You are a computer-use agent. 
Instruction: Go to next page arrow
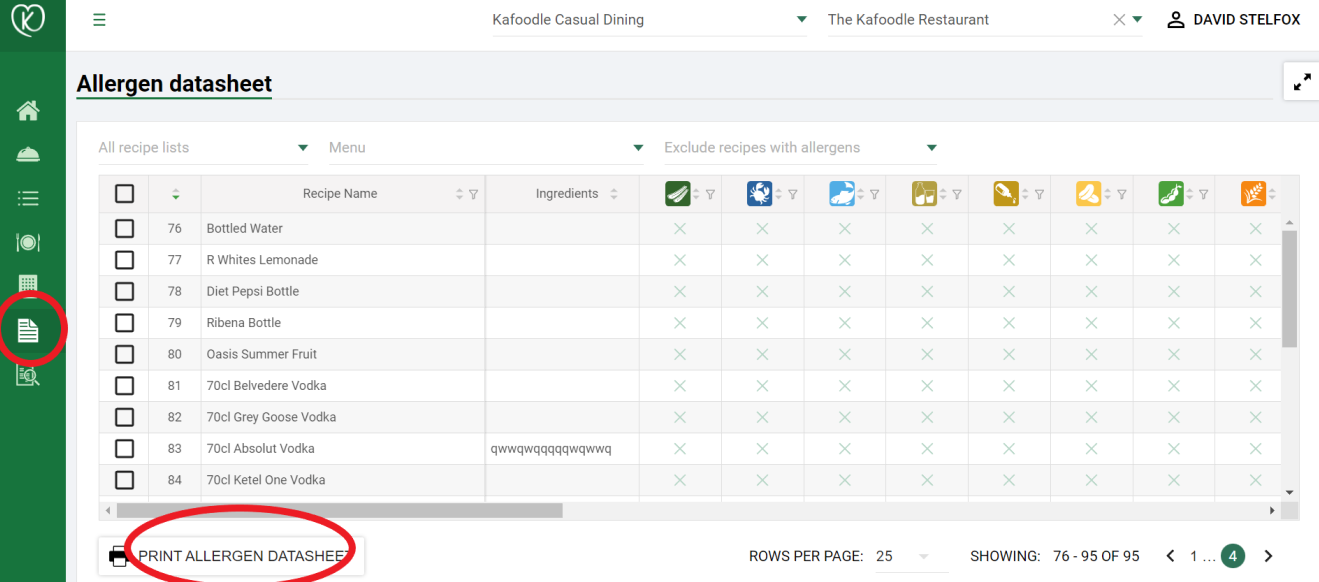[1268, 556]
